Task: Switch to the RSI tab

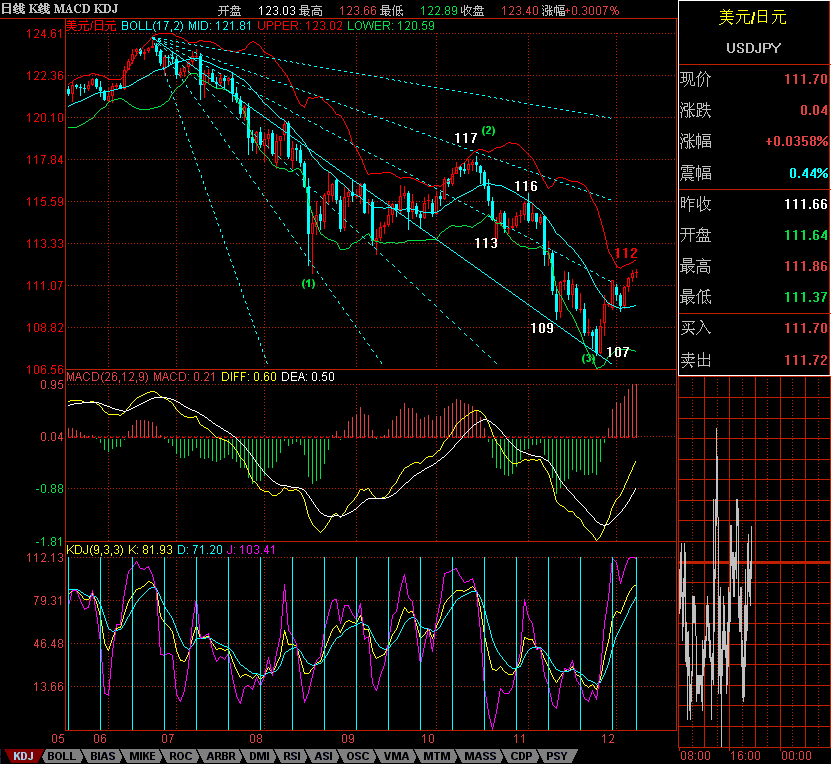Action: [291, 756]
